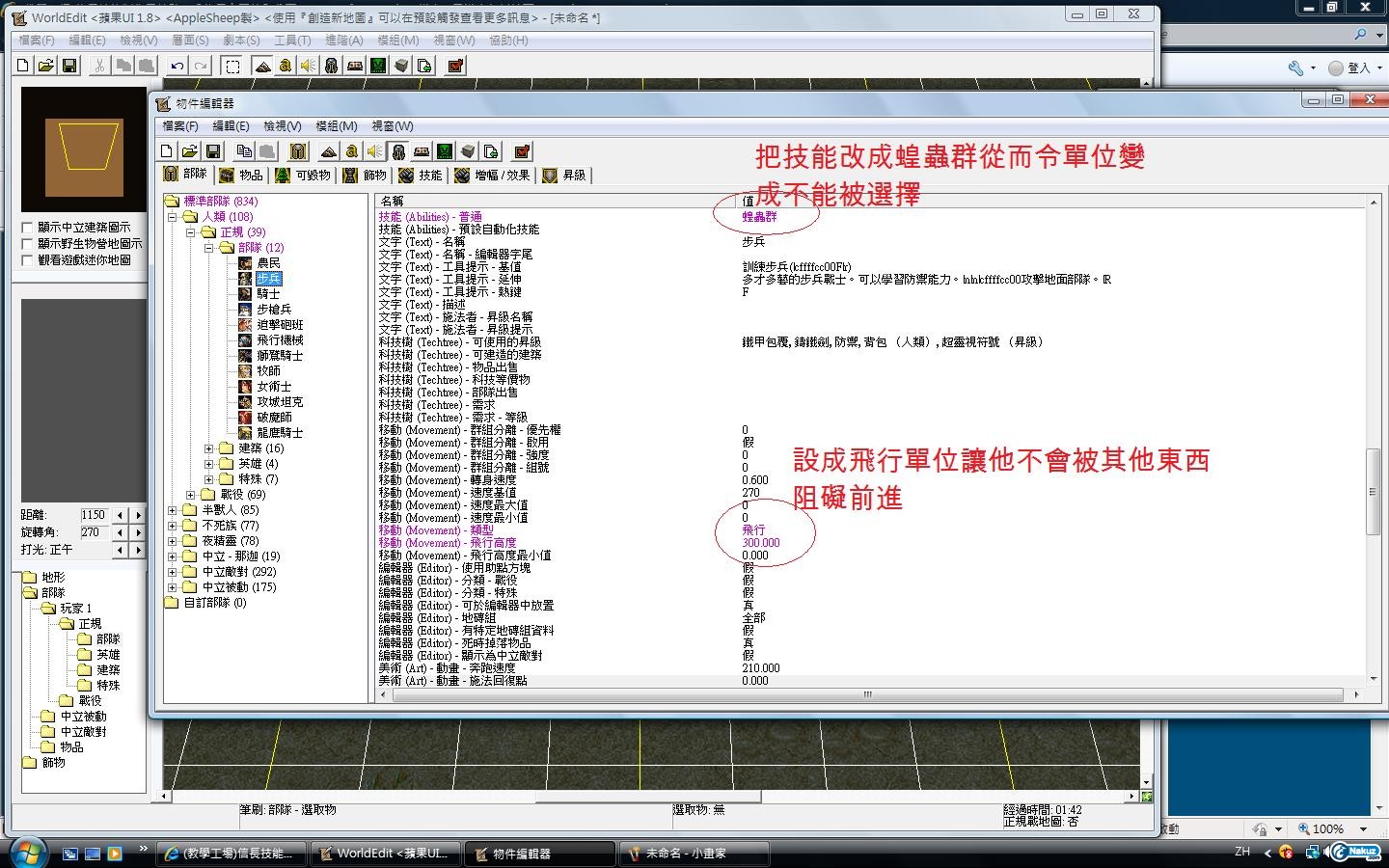The width and height of the screenshot is (1389, 868).
Task: Click Sound Editor speaker icon in Object Editor
Action: pyautogui.click(x=374, y=151)
